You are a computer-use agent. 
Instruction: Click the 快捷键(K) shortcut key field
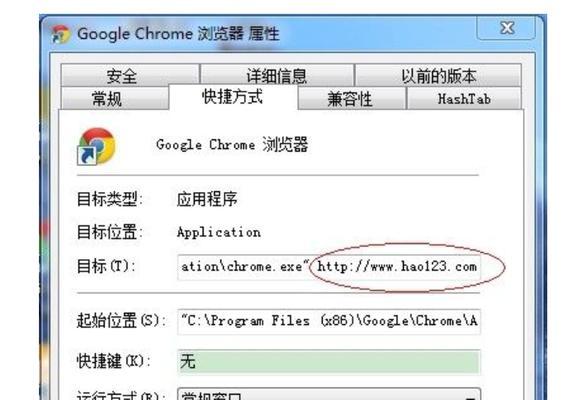(329, 361)
